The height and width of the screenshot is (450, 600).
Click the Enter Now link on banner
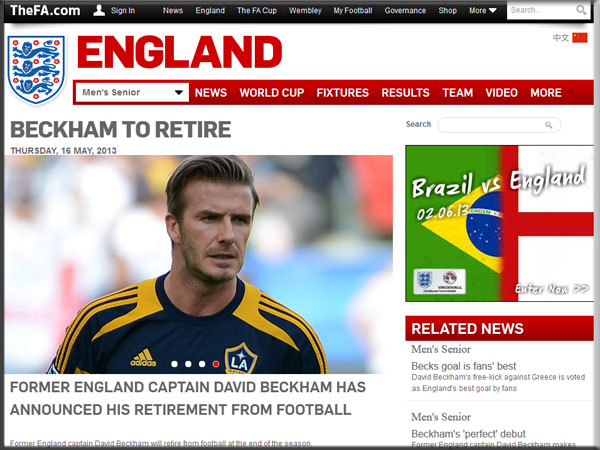(x=551, y=289)
